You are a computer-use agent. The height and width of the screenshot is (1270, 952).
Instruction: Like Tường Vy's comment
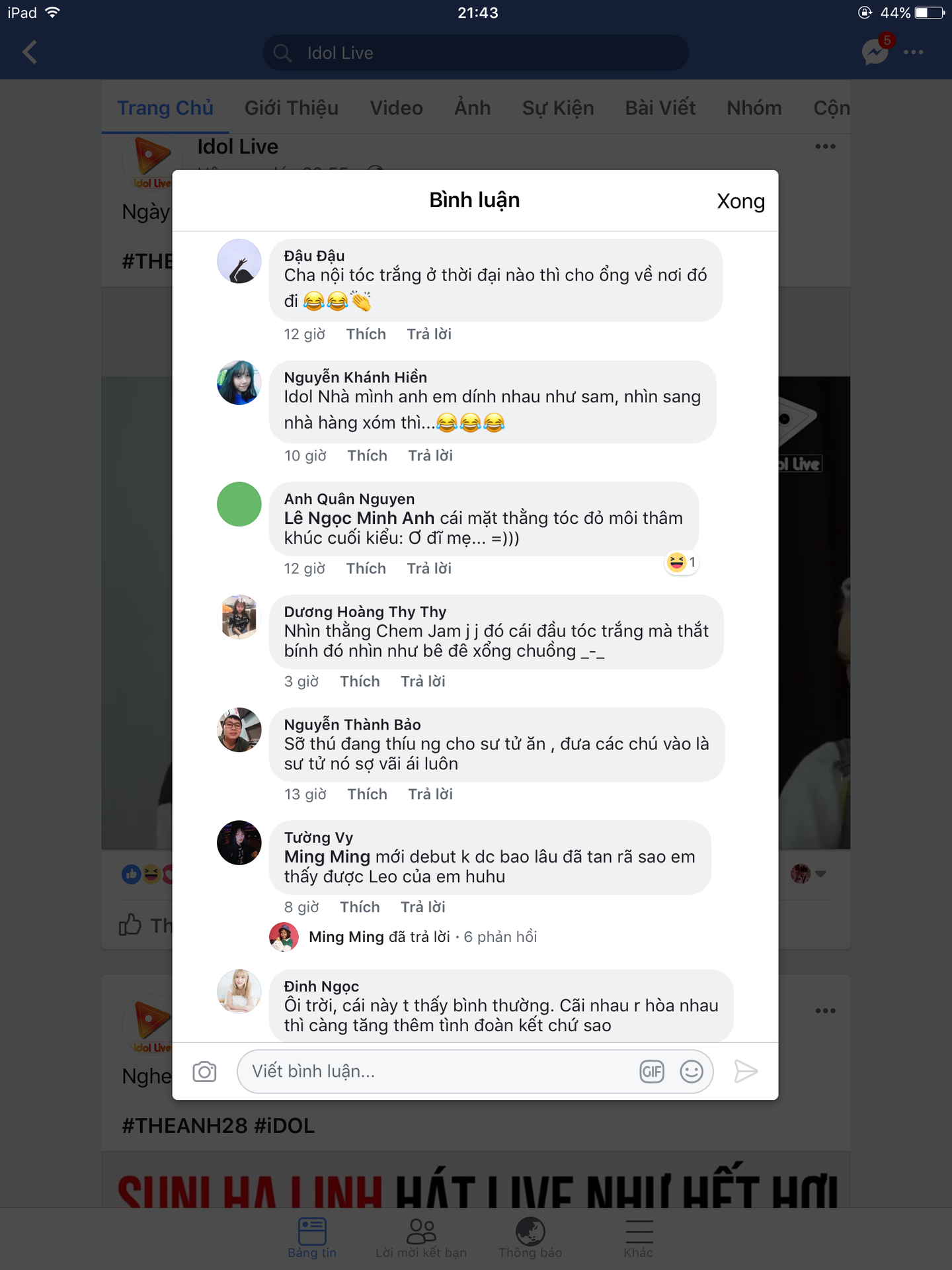360,907
